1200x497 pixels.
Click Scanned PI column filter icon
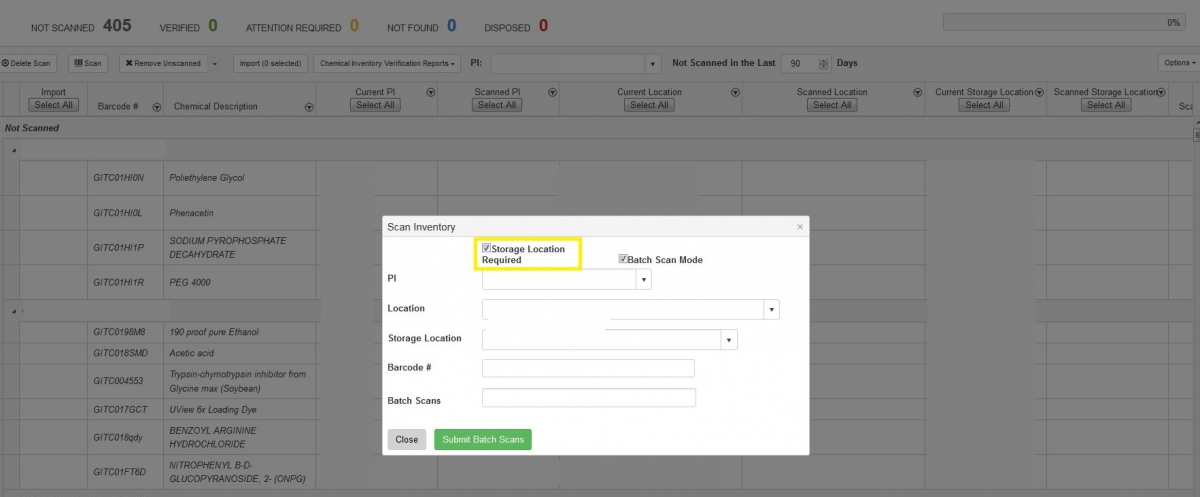[552, 92]
